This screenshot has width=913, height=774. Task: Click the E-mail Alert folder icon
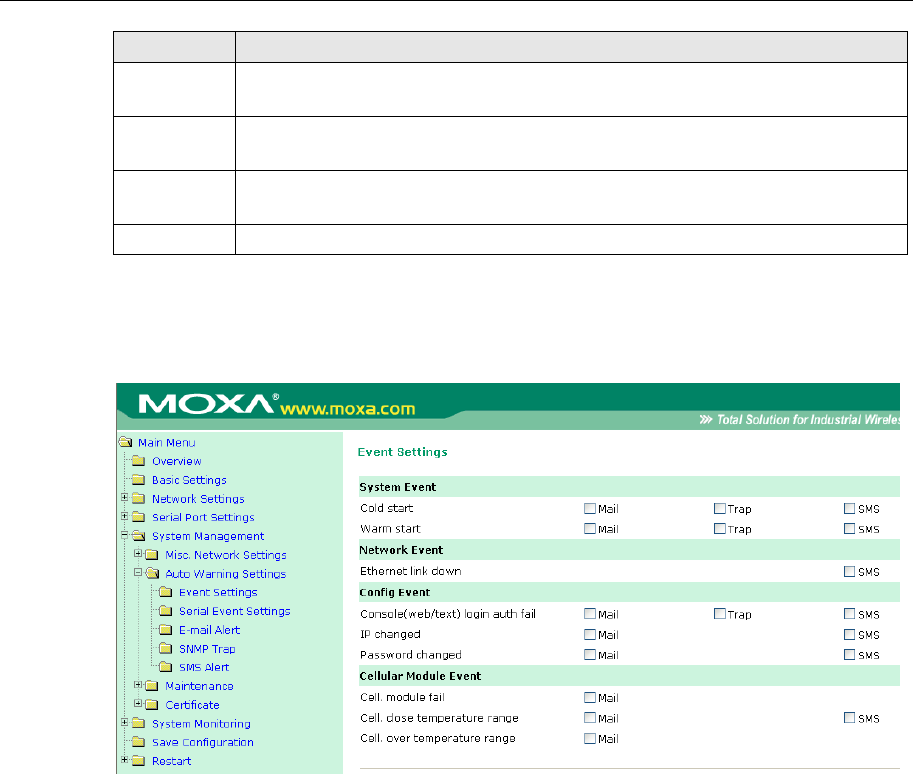tap(165, 630)
